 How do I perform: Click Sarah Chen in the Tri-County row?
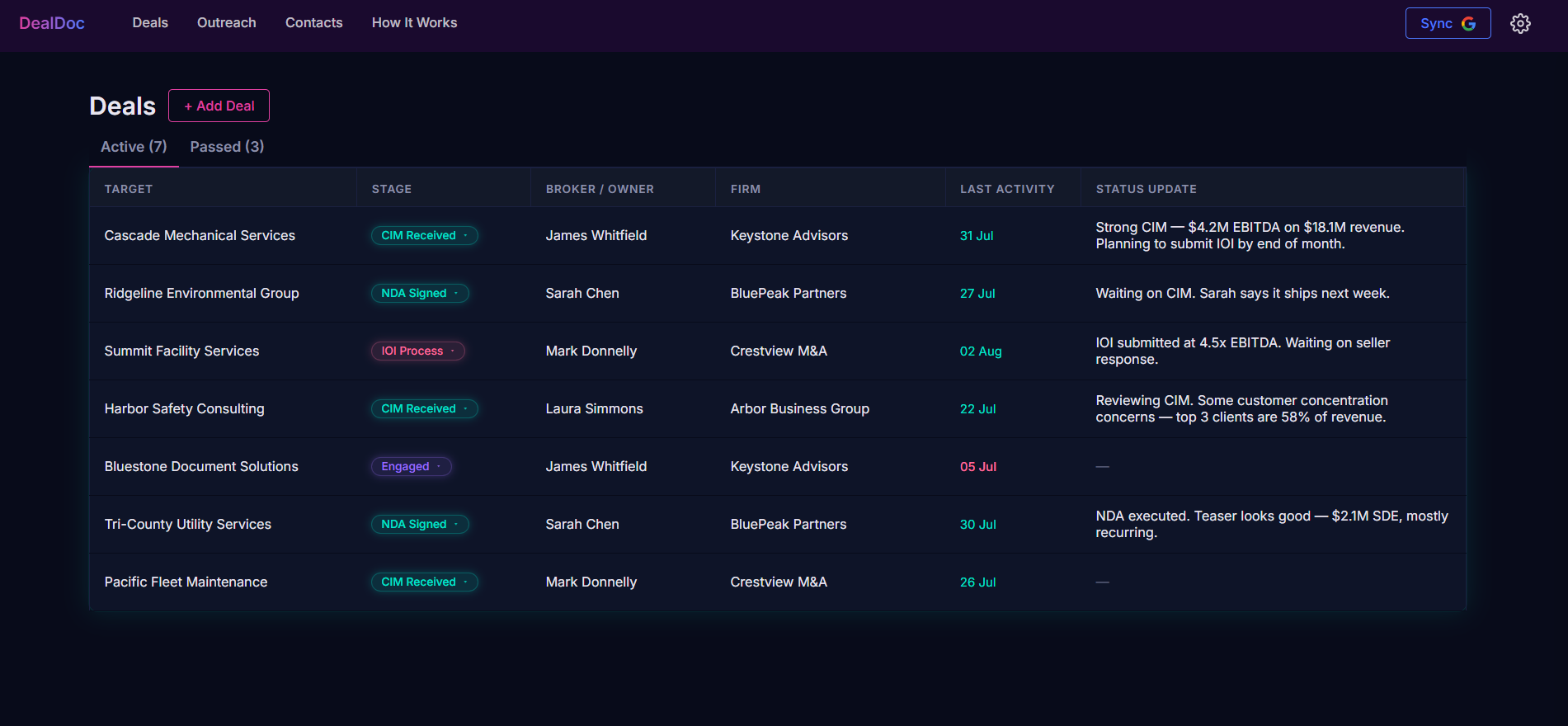[582, 524]
